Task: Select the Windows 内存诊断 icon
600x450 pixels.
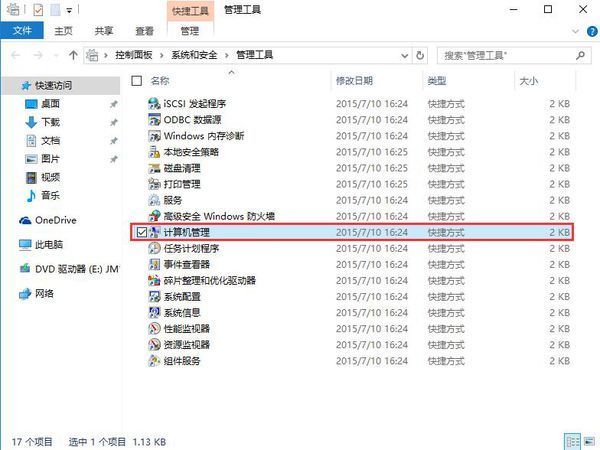Action: (x=154, y=135)
